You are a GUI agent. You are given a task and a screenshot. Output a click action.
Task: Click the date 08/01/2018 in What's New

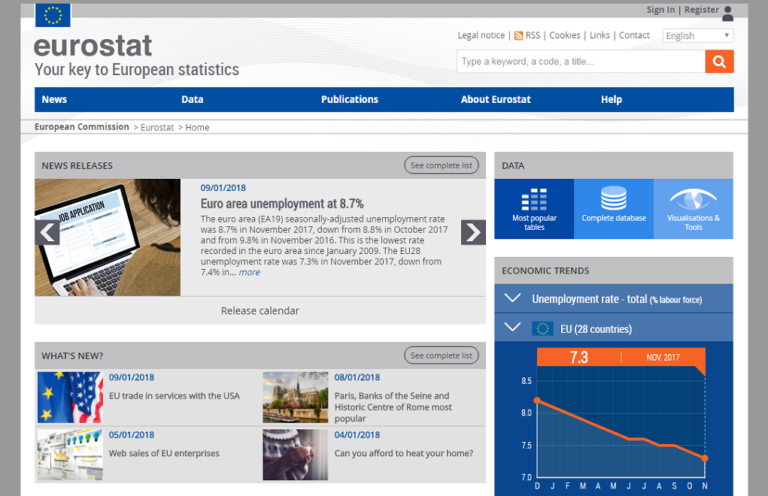click(357, 378)
